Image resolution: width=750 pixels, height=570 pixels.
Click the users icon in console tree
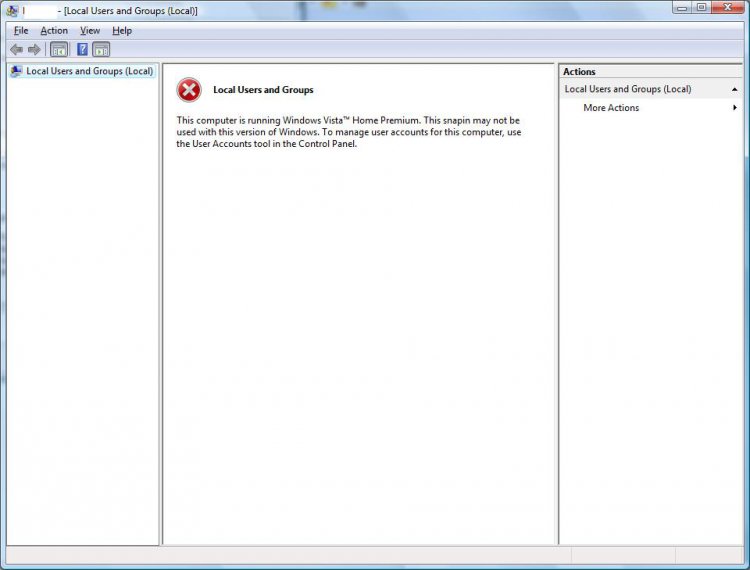pyautogui.click(x=16, y=71)
